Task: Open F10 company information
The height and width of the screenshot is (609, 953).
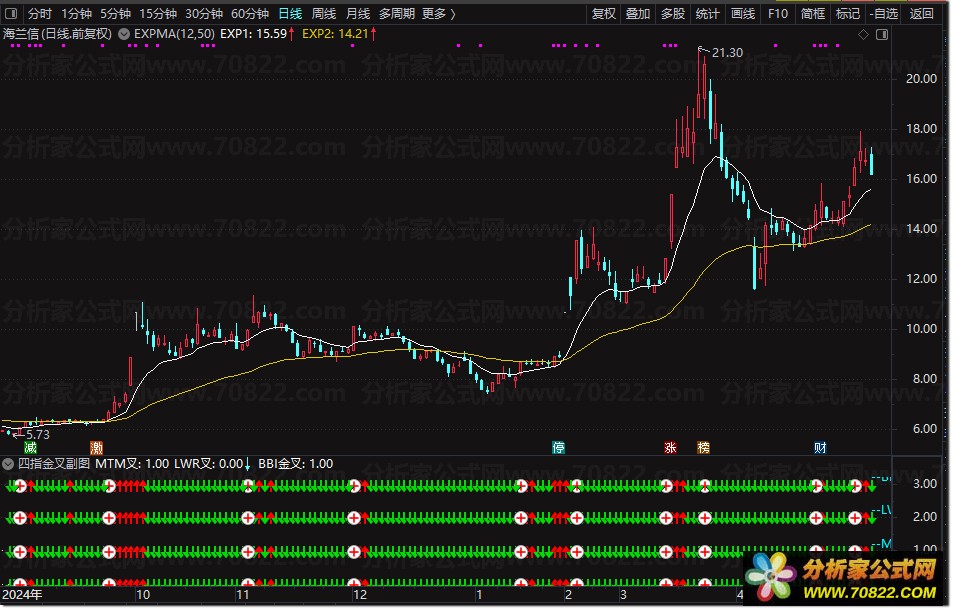Action: (x=777, y=13)
